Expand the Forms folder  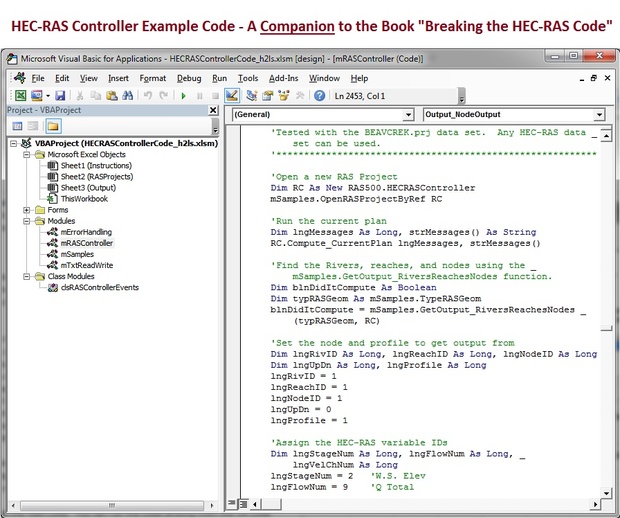(x=26, y=210)
